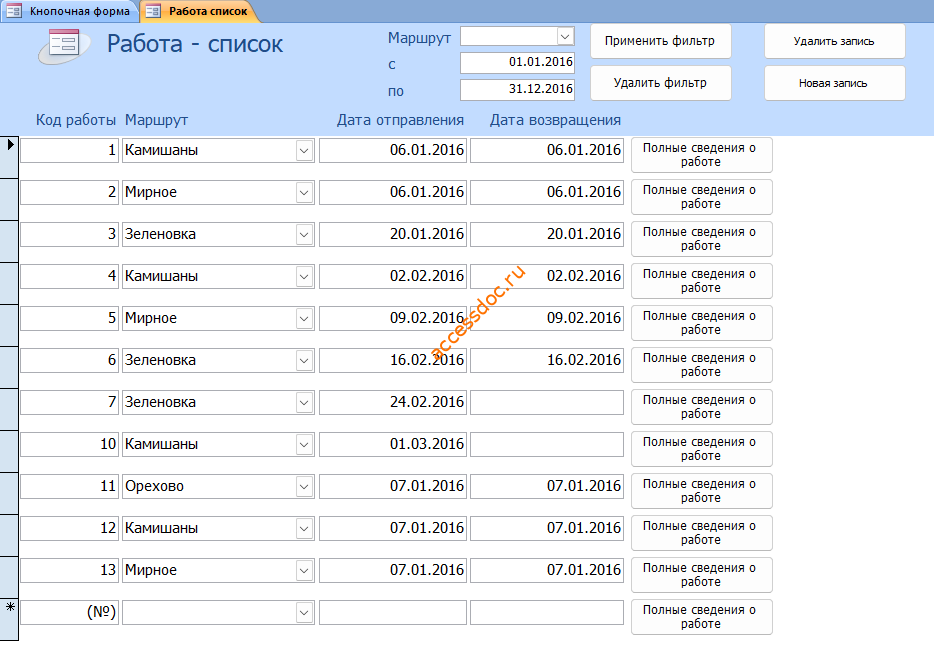The image size is (934, 664).
Task: Open full work details for work code 2
Action: click(702, 197)
